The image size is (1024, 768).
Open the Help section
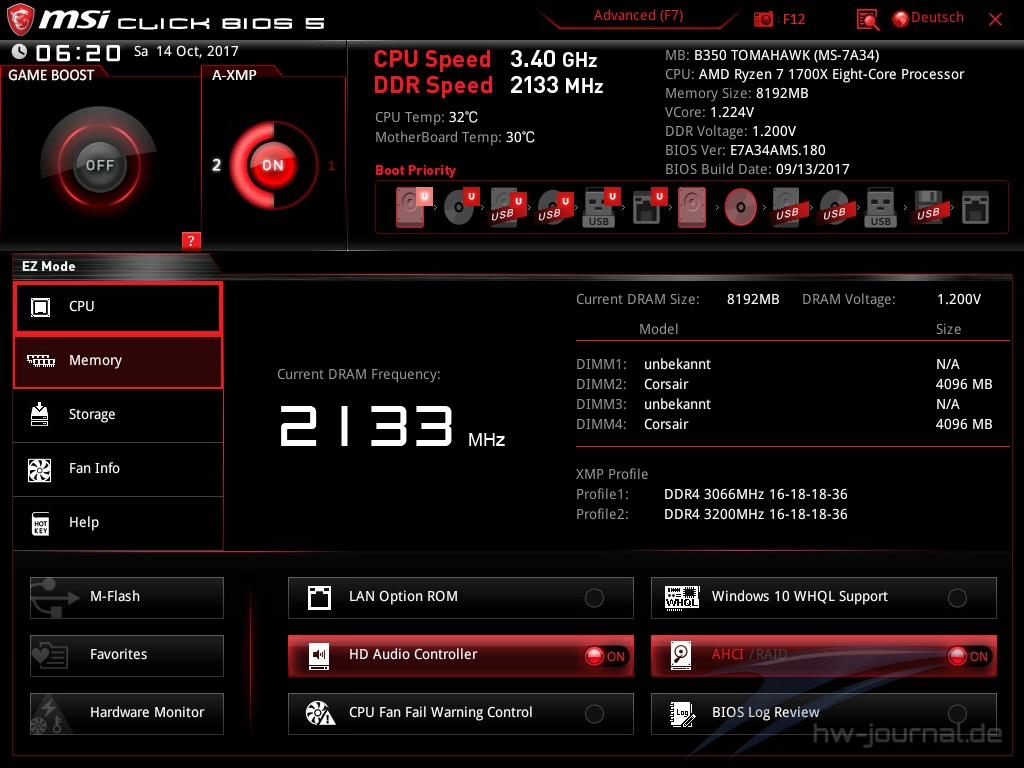click(118, 524)
